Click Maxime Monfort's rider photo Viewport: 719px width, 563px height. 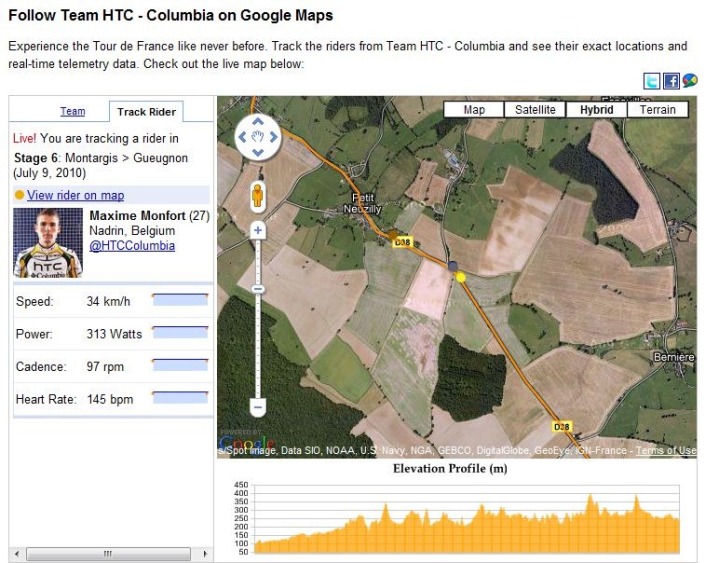[x=48, y=243]
